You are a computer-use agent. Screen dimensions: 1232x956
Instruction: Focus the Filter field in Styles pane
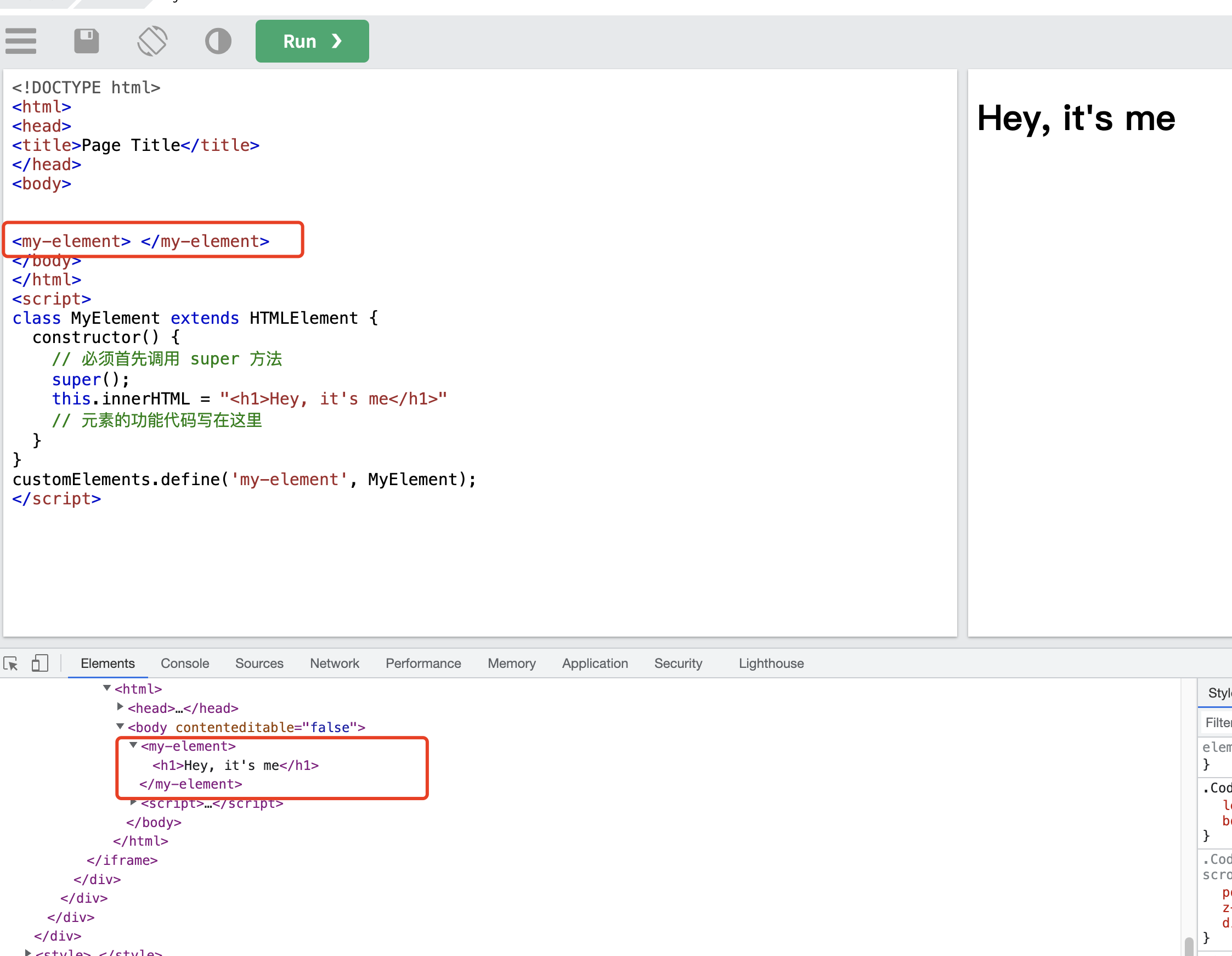coord(1217,722)
